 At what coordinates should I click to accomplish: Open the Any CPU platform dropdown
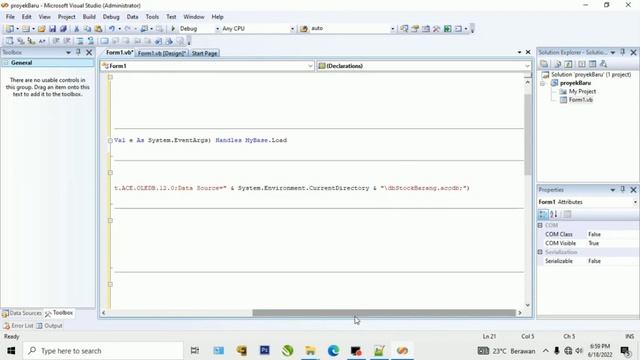click(x=292, y=29)
